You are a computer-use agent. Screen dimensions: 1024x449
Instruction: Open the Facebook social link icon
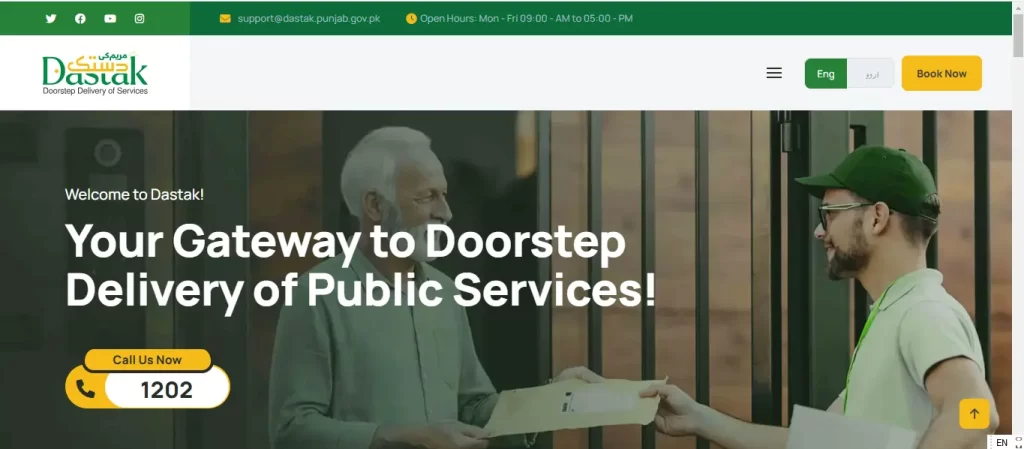pyautogui.click(x=80, y=18)
